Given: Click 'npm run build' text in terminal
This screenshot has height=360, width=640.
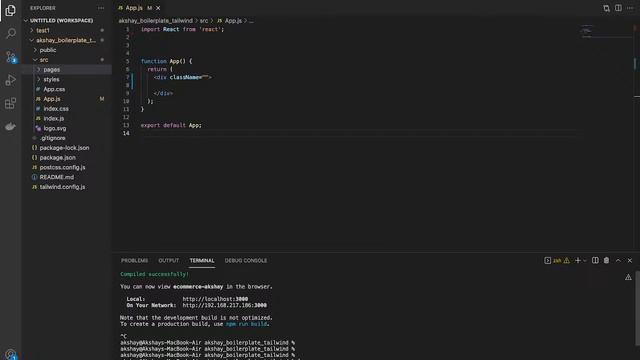Looking at the screenshot, I should (247, 324).
